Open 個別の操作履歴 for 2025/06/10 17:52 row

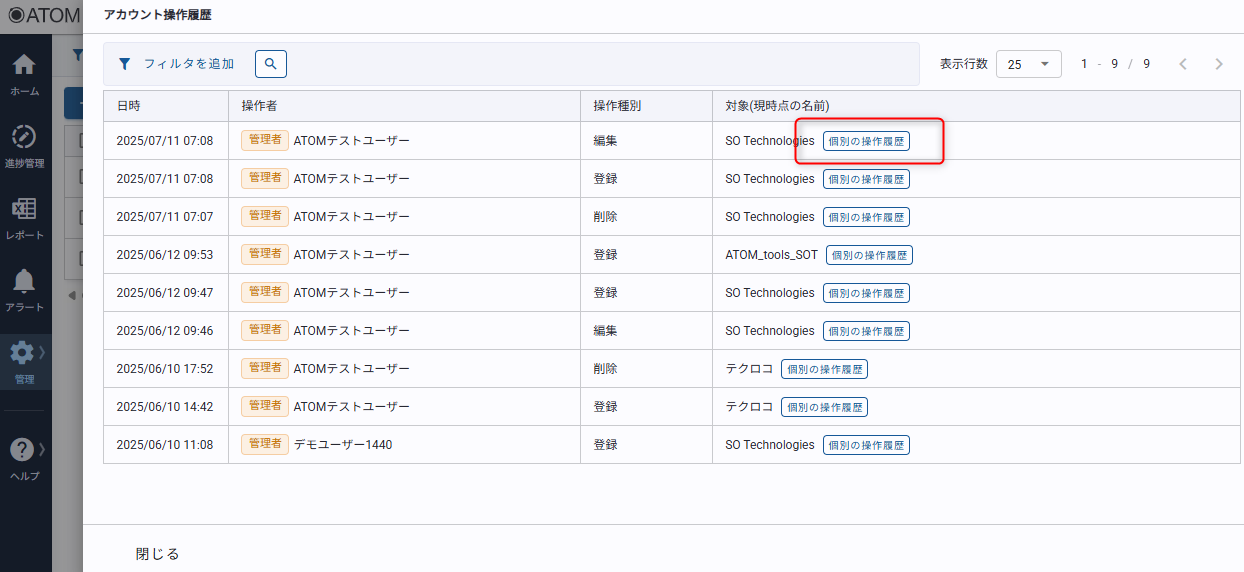click(824, 369)
